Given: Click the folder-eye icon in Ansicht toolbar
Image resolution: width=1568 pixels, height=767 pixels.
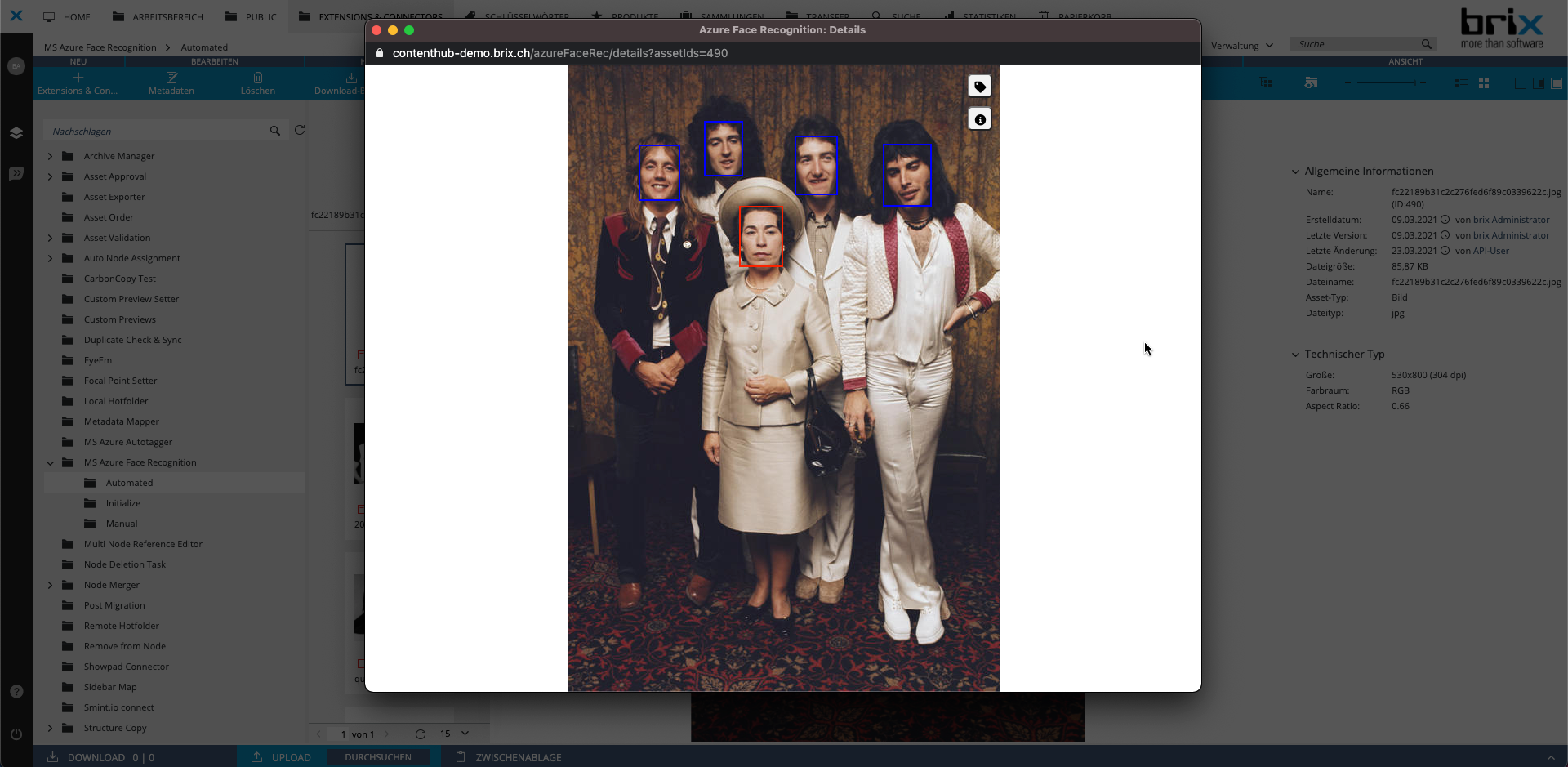Looking at the screenshot, I should pyautogui.click(x=1311, y=82).
